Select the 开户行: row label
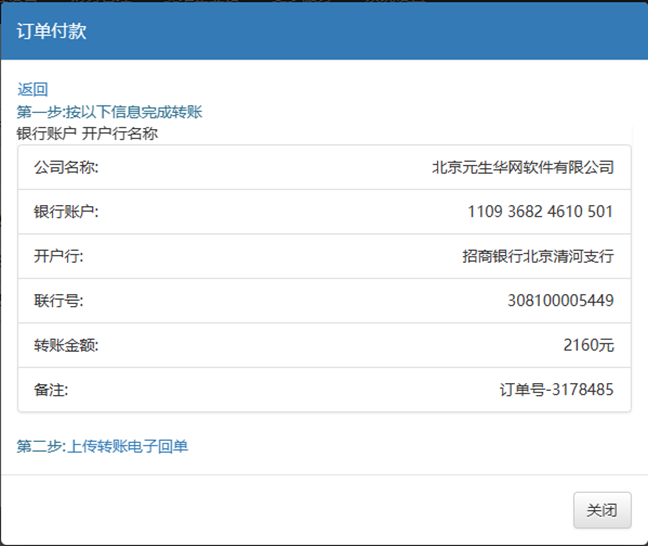This screenshot has height=546, width=648. (59, 256)
